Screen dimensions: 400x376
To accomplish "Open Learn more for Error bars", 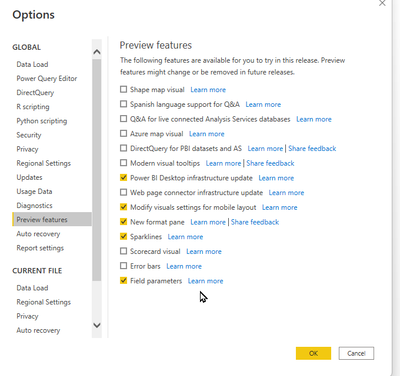I will coord(184,266).
